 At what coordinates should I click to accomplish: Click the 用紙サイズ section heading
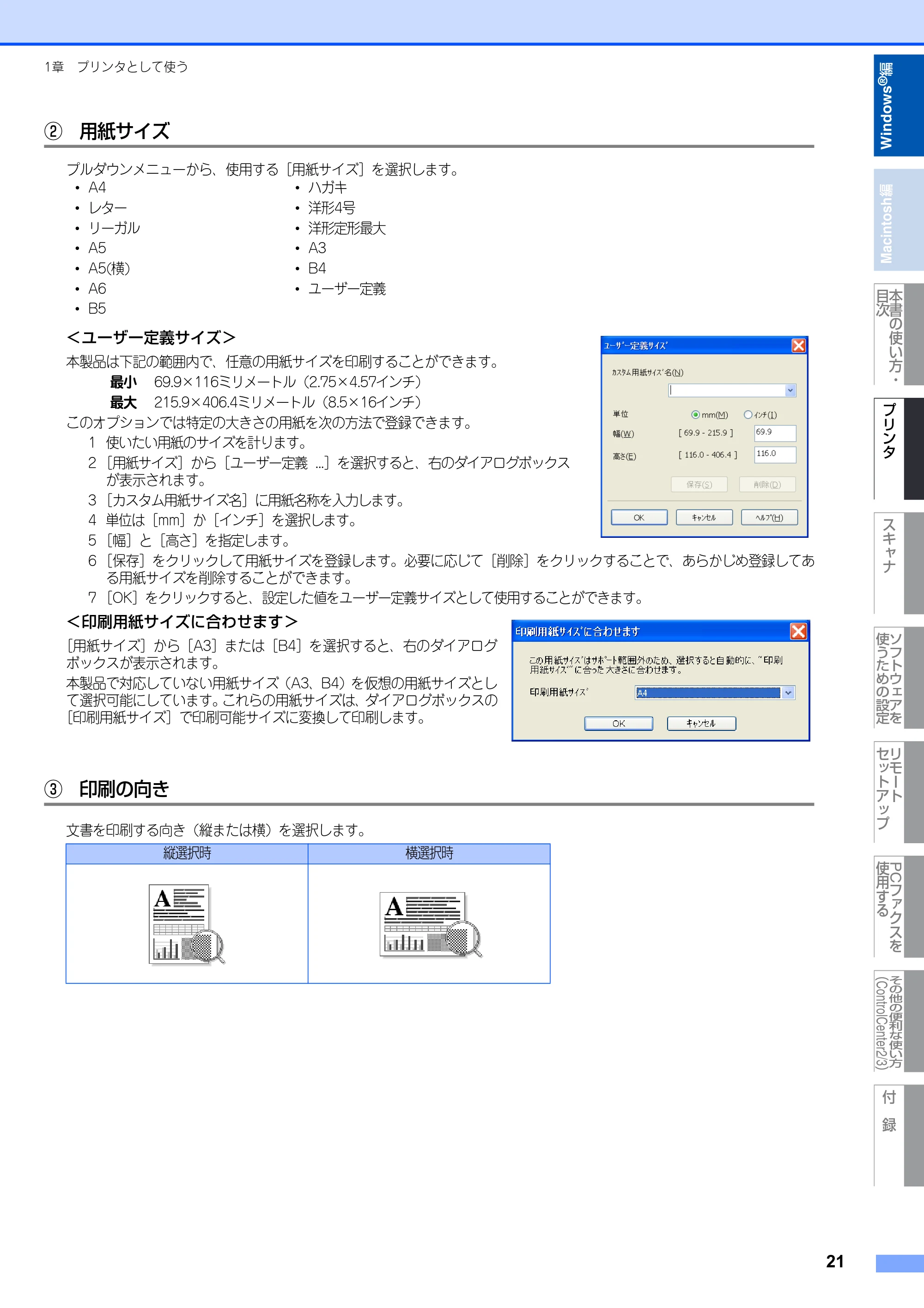(x=124, y=131)
